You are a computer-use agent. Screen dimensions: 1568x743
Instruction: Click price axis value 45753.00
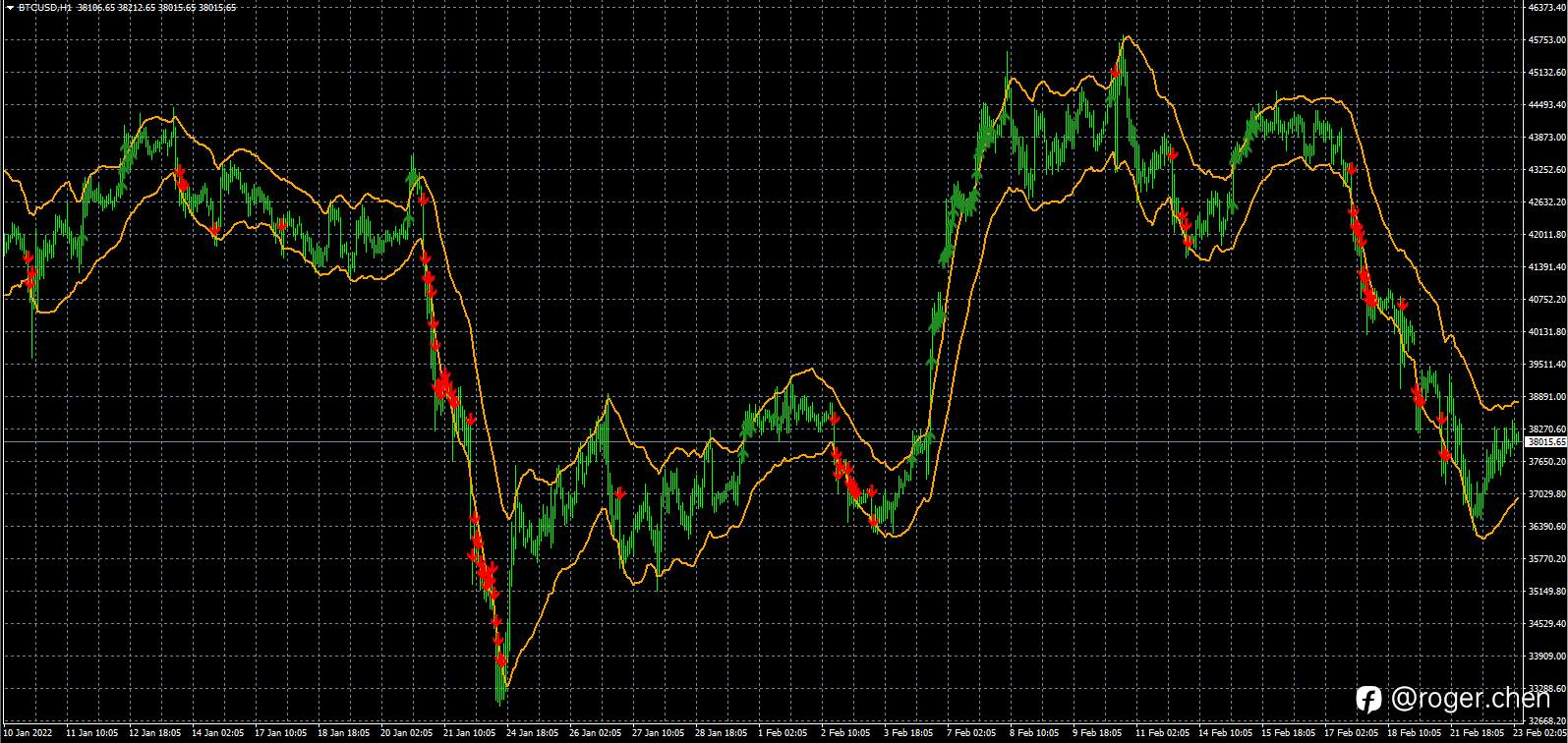[x=1546, y=39]
